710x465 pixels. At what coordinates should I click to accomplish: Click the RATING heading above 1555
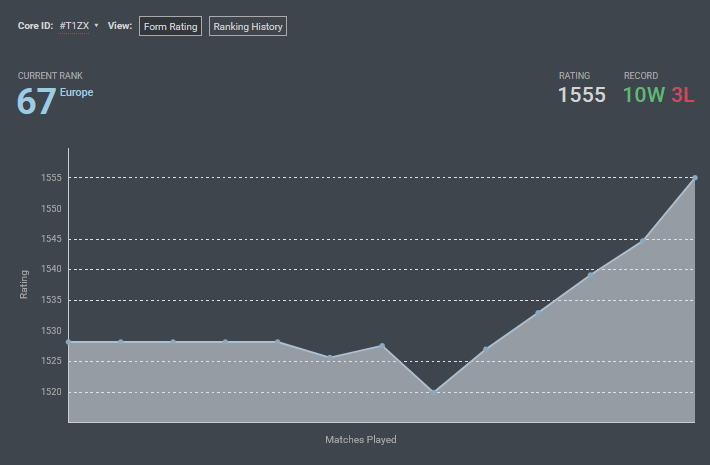pos(574,76)
